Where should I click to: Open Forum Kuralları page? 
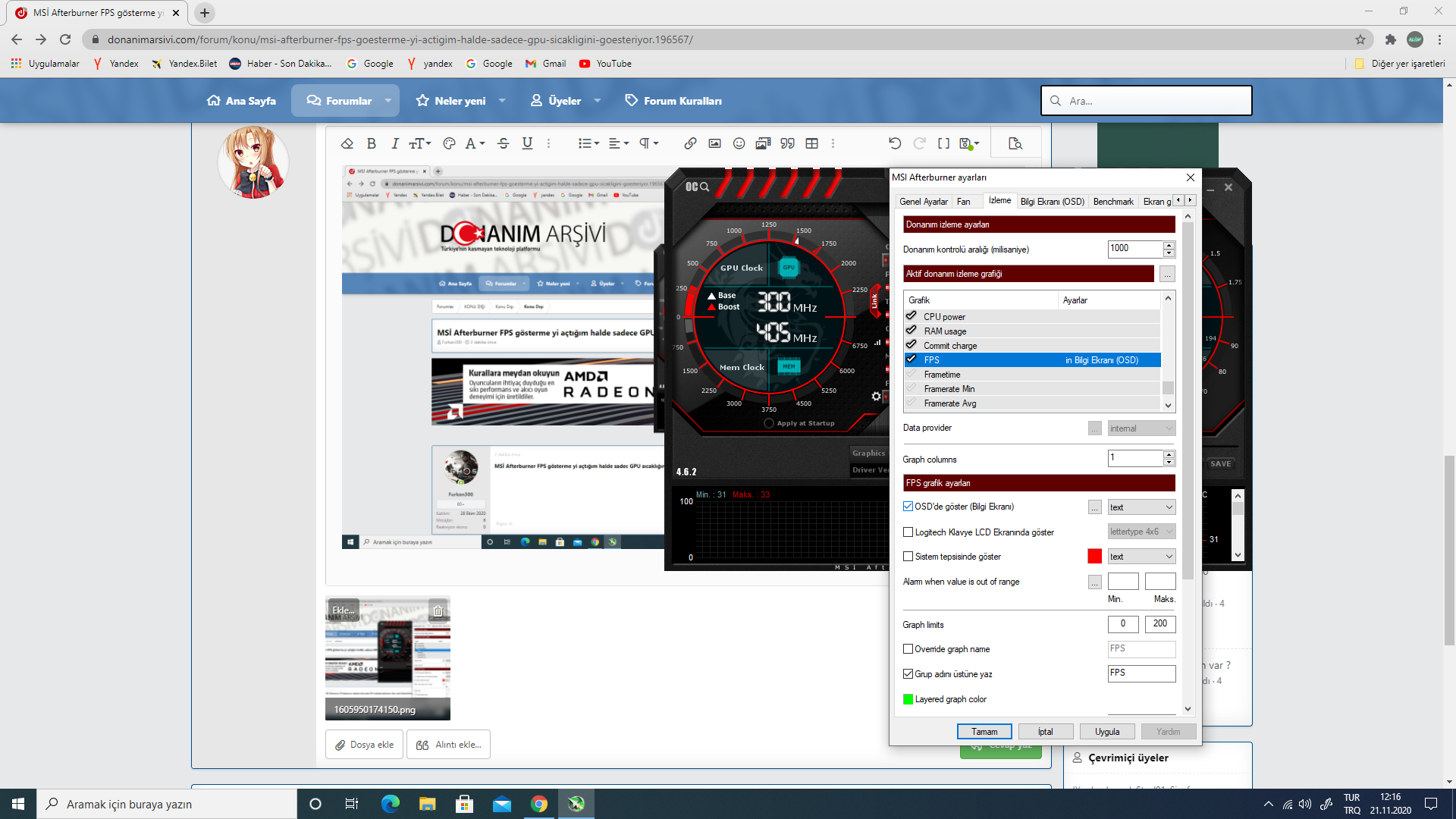pyautogui.click(x=673, y=101)
